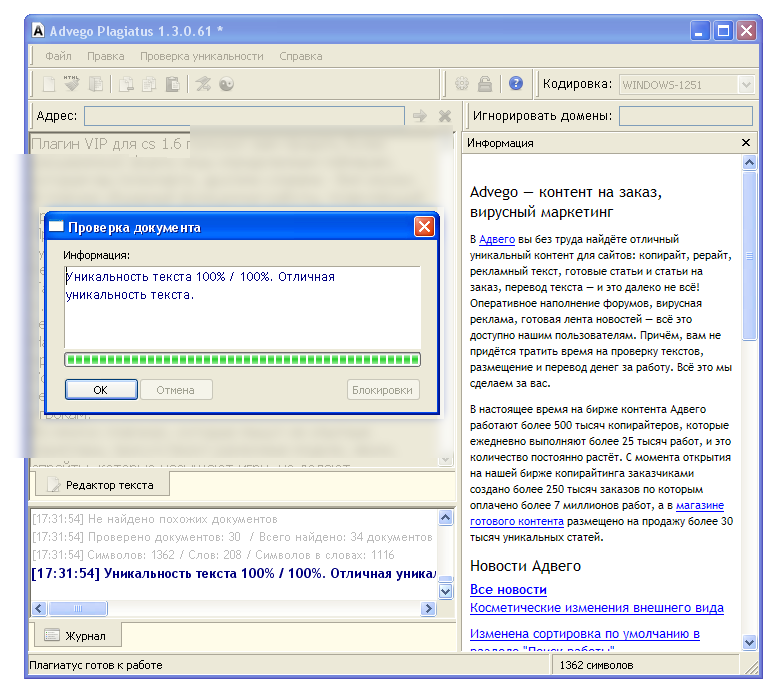Screen dimensions: 770x700
Task: Click the green progress bar in dialog
Action: coord(242,360)
